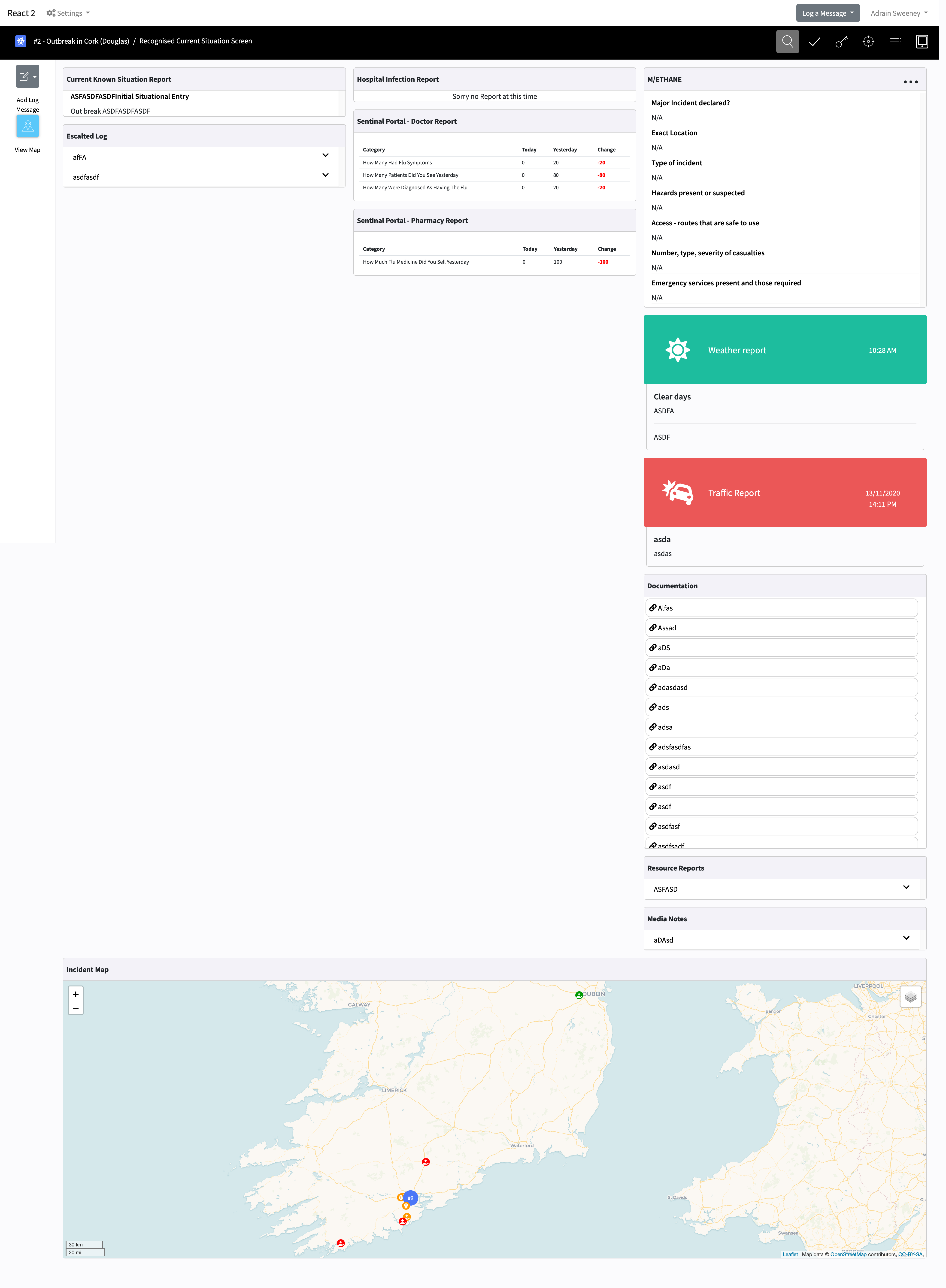Viewport: 946px width, 1288px height.
Task: Click #2 - Outbreak in Cork (Douglas) breadcrumb
Action: [x=81, y=41]
